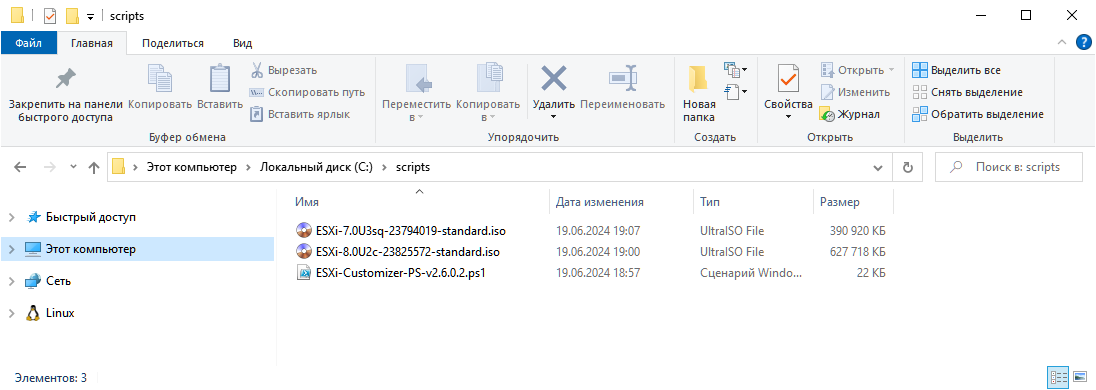The height and width of the screenshot is (390, 1096).
Task: Switch to large thumbnails view icon
Action: coord(1079,378)
